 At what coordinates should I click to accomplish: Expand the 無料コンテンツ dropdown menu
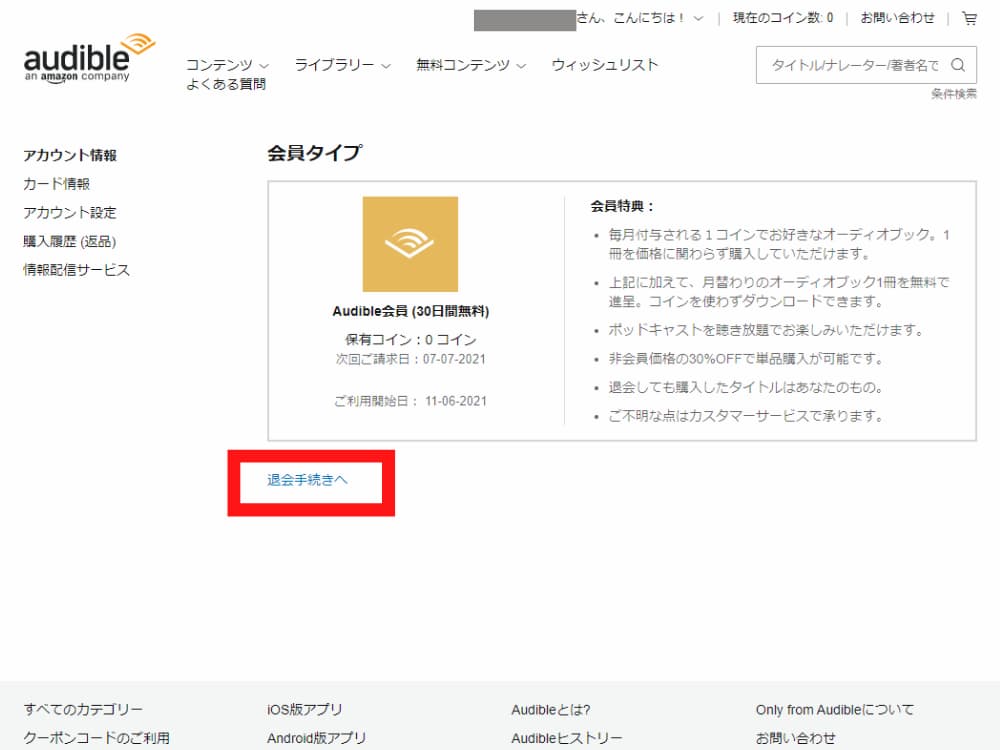470,65
